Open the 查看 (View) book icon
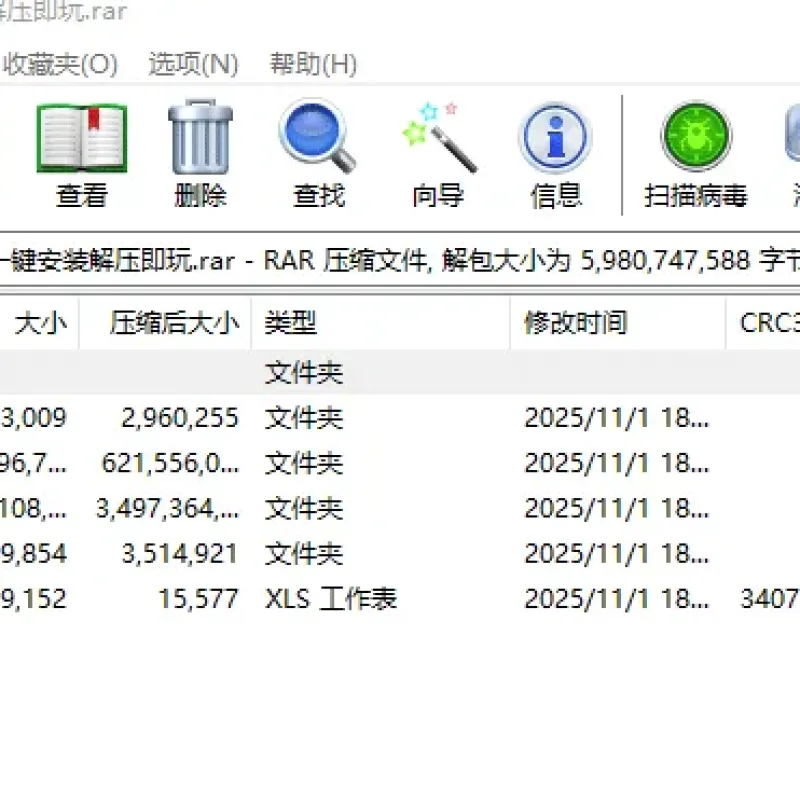This screenshot has width=800, height=800. point(82,138)
